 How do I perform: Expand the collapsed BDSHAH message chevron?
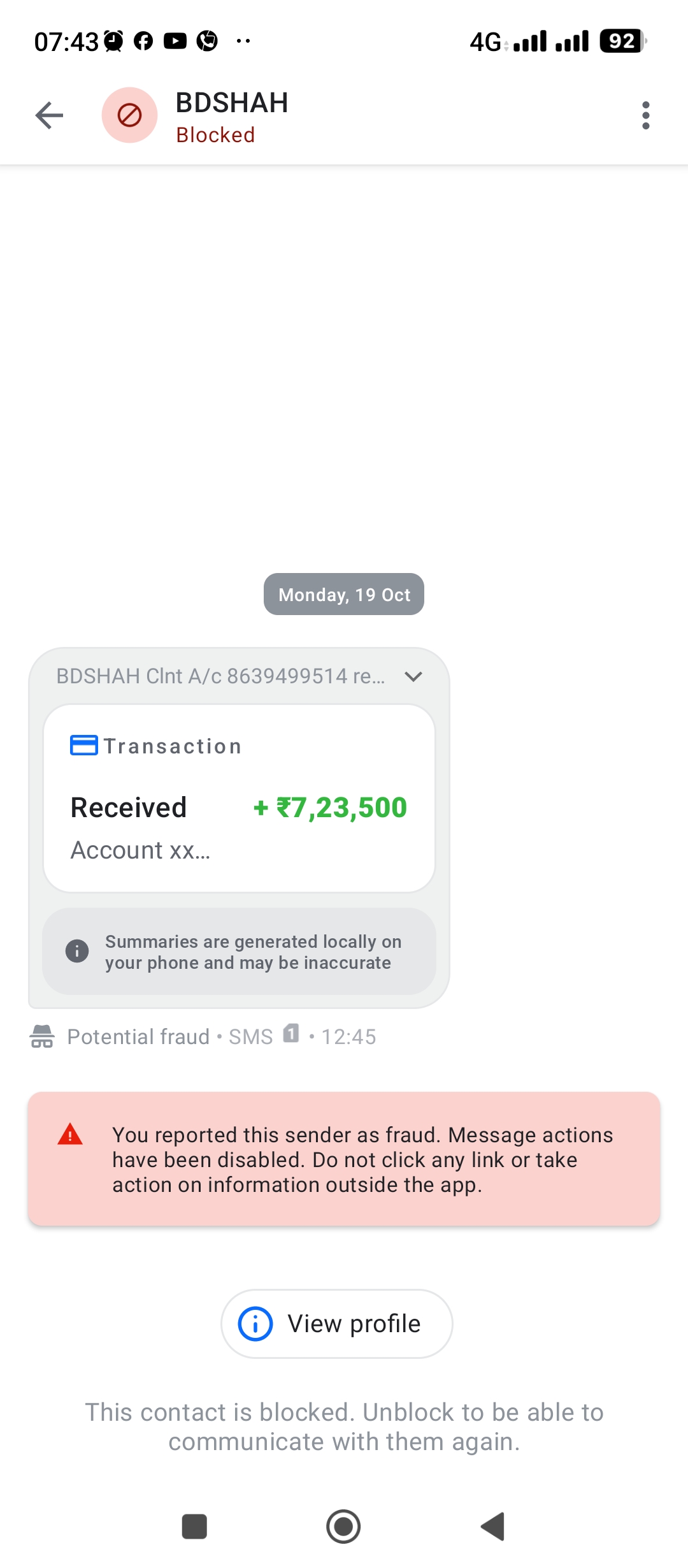coord(413,676)
